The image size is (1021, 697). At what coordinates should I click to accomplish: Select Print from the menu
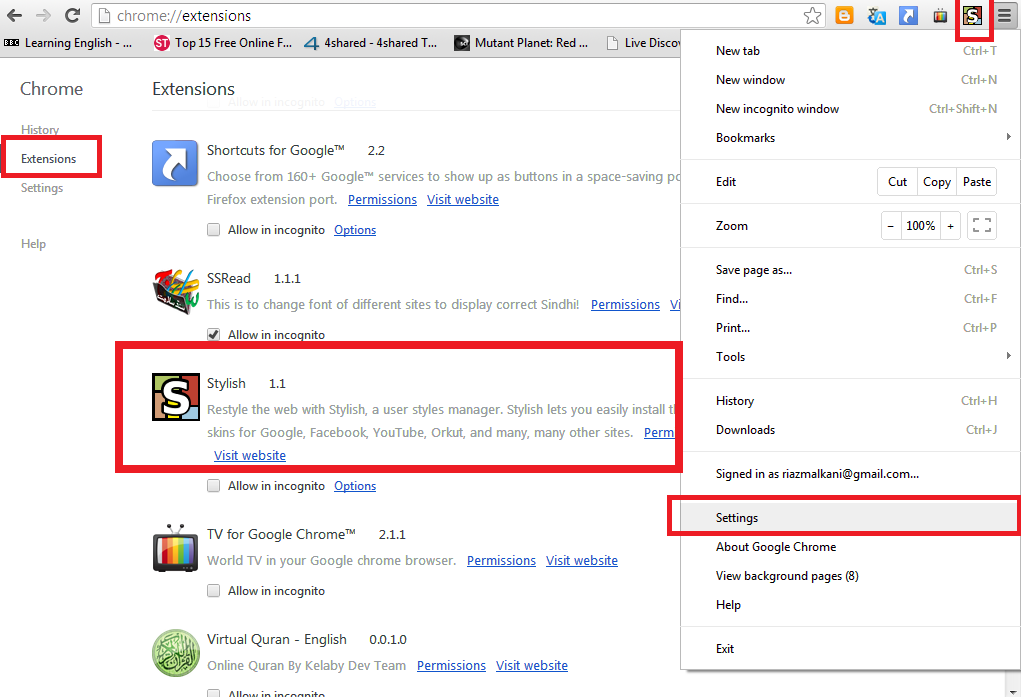850,328
